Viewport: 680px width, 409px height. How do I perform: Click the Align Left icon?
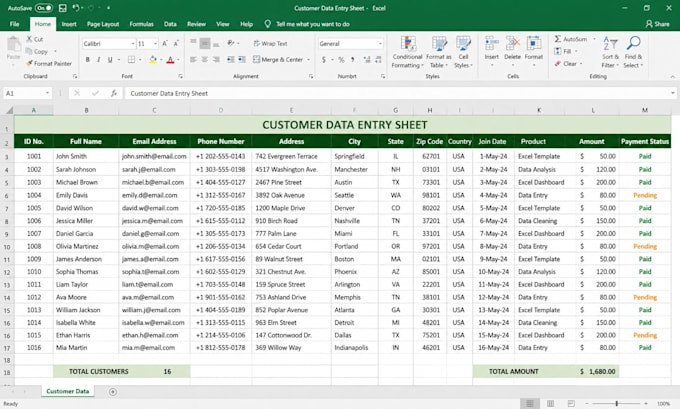coord(193,59)
